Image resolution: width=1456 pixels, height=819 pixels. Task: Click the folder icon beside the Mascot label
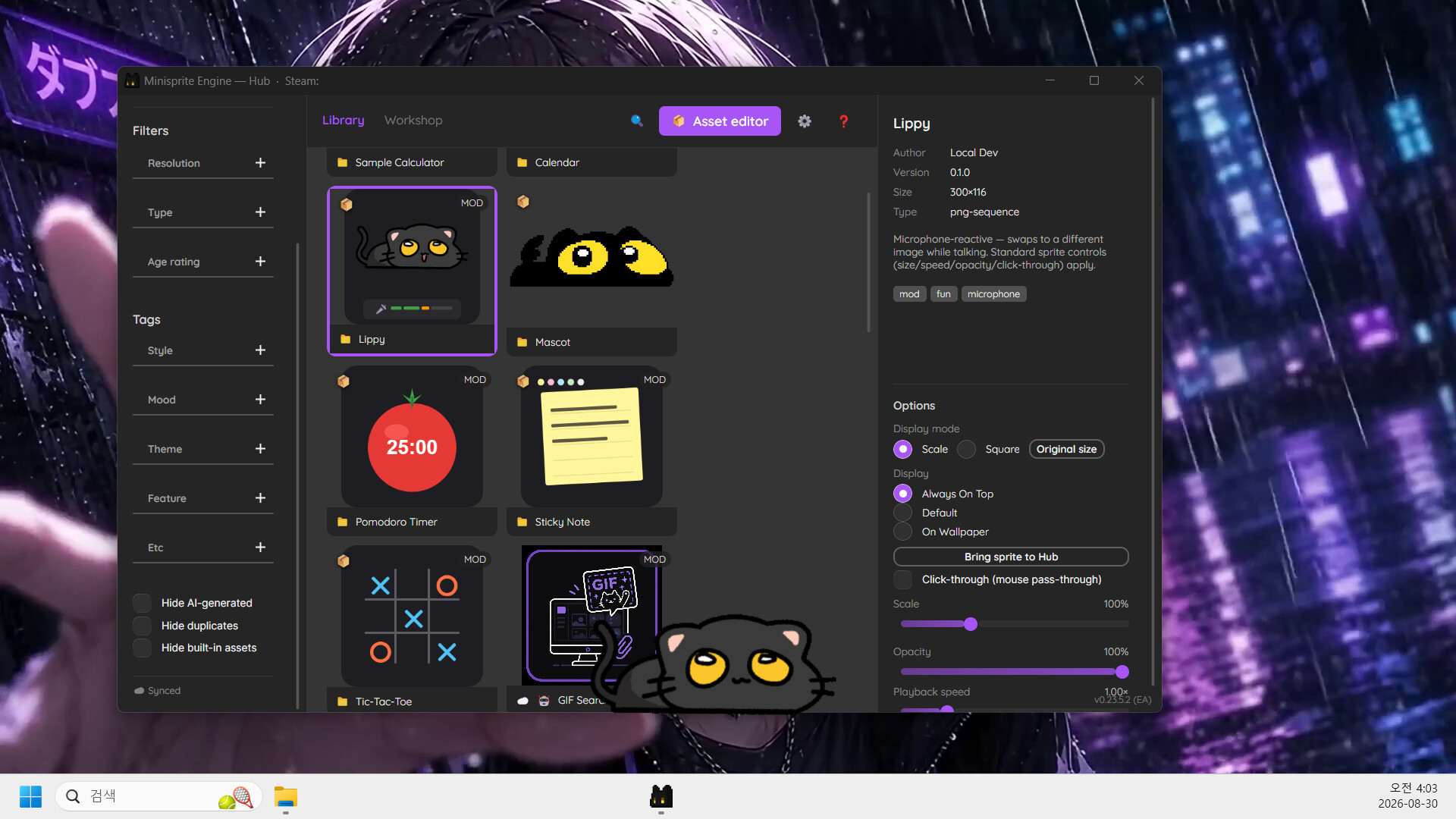tap(522, 342)
